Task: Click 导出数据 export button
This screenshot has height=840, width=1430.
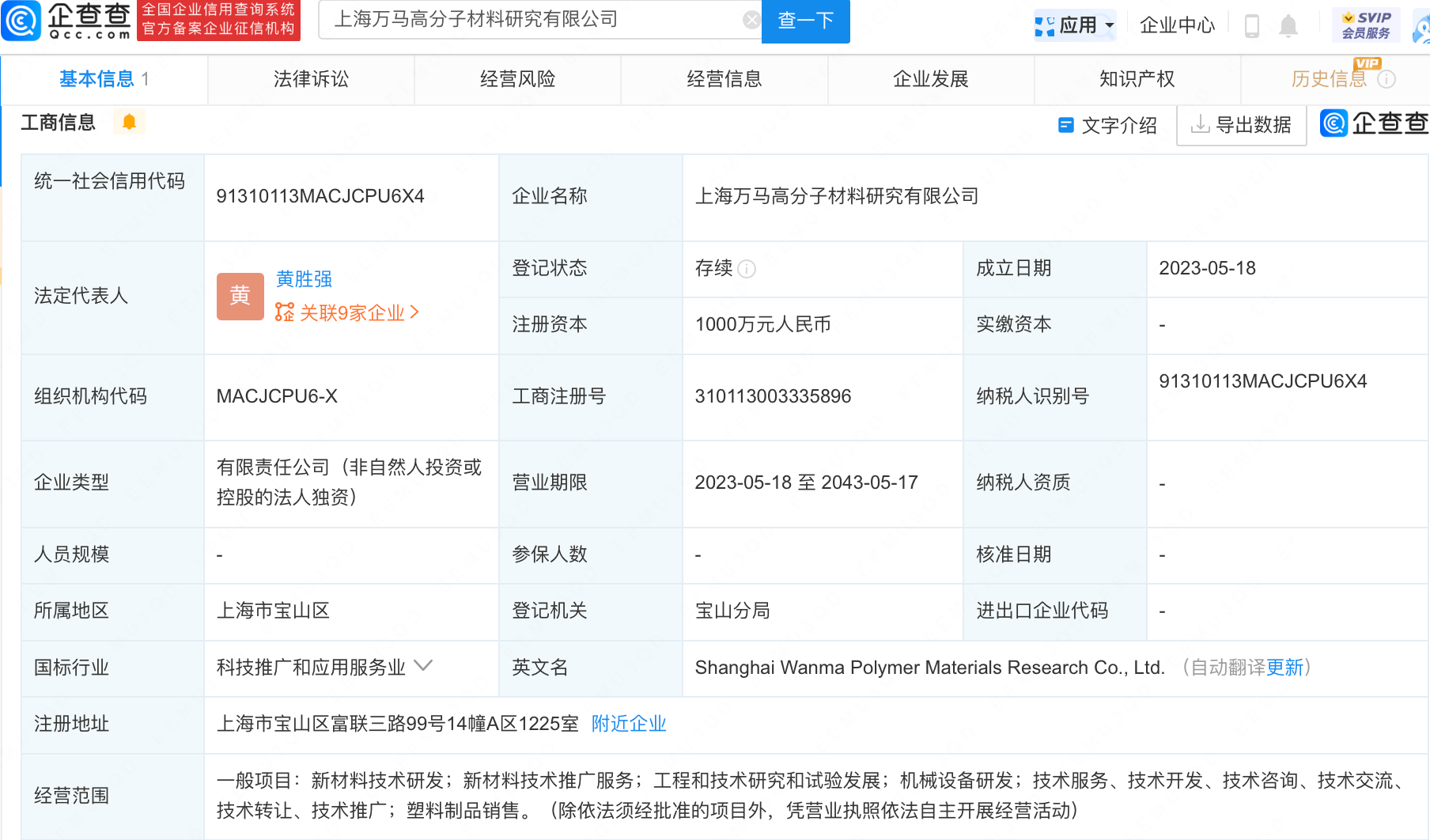Action: coord(1241,125)
